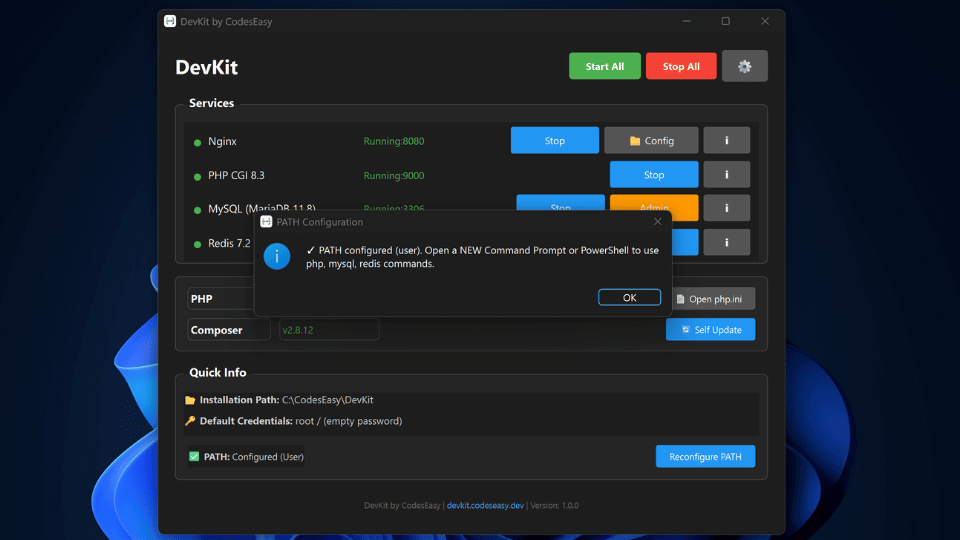Click the Default Credentials key icon

pyautogui.click(x=190, y=421)
